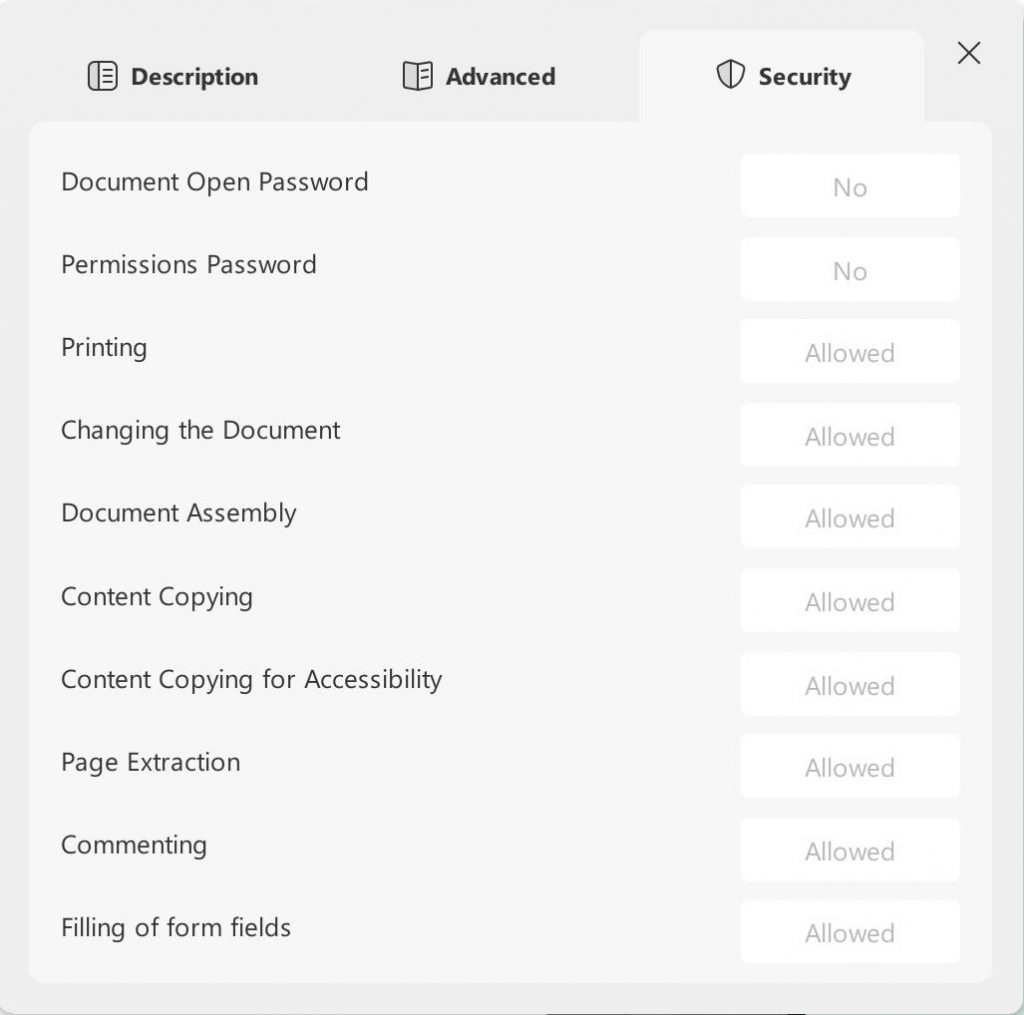1024x1015 pixels.
Task: Click the Content Copying for Accessibility value
Action: (x=850, y=685)
